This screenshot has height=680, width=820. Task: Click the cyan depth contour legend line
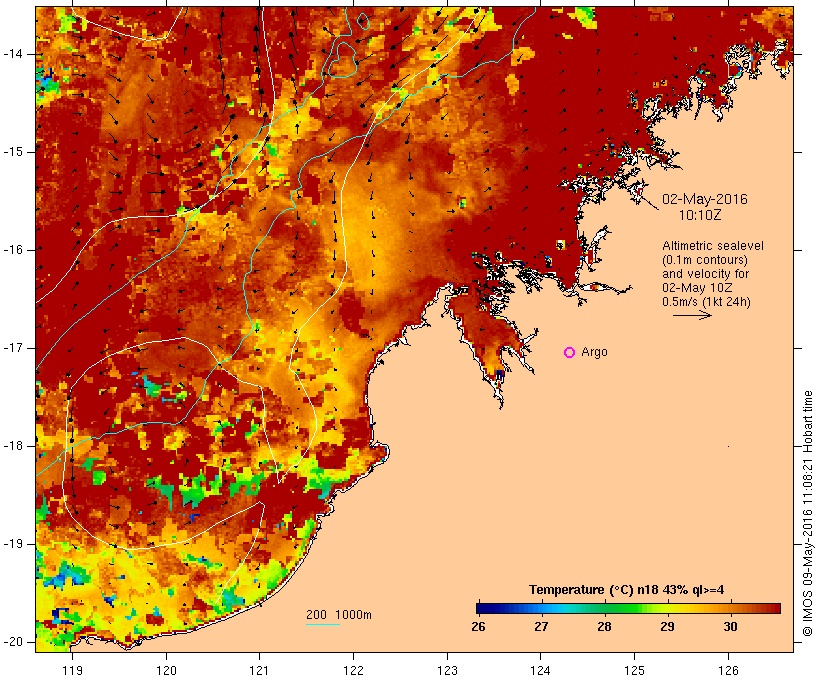point(323,624)
